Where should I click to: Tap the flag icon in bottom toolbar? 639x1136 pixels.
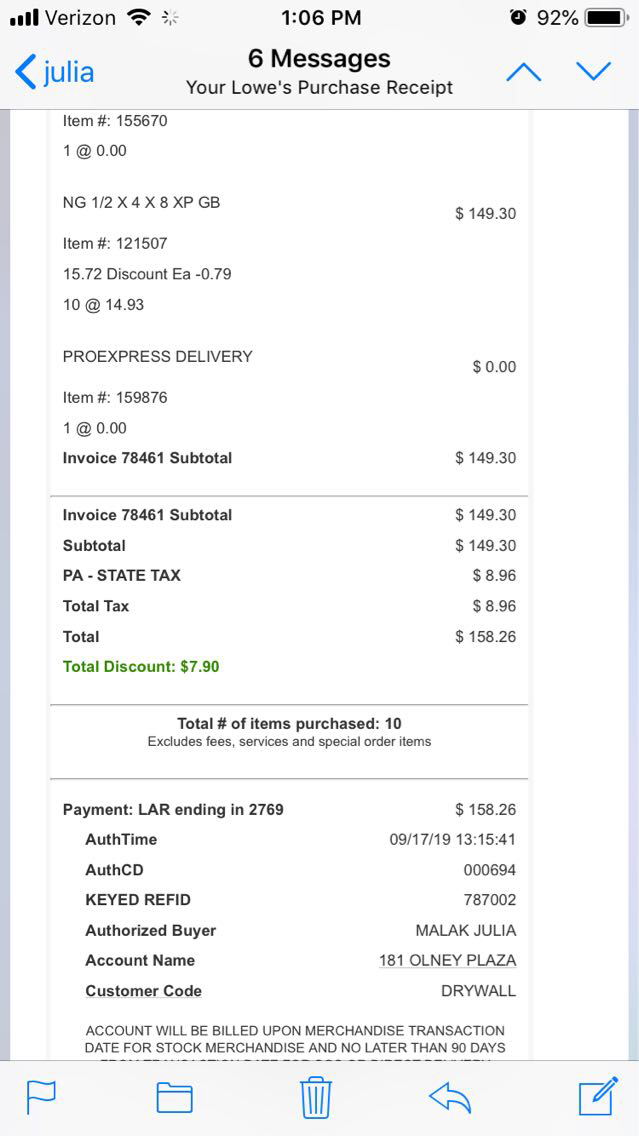41,1097
